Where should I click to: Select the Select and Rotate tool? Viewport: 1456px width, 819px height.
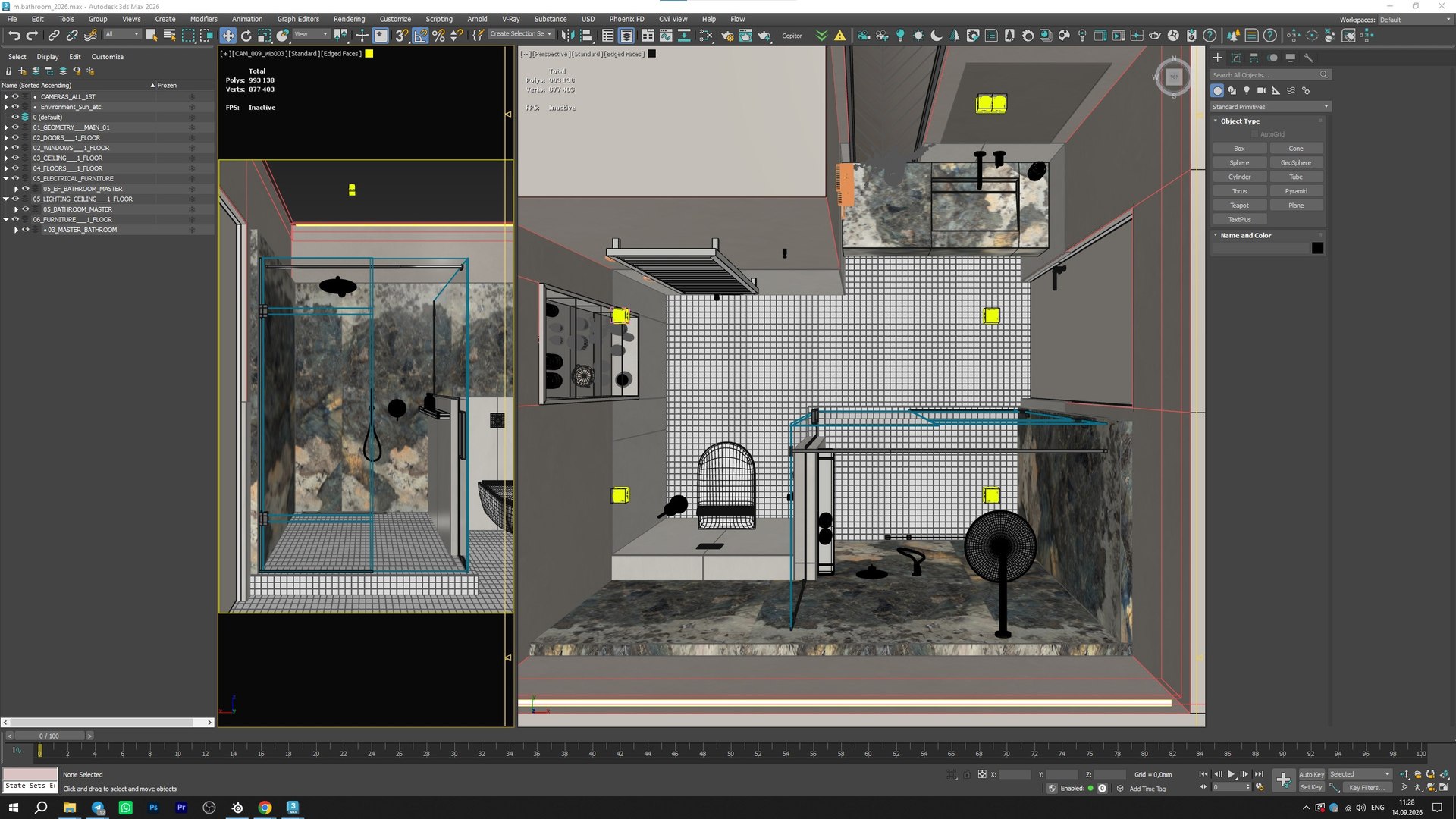[246, 36]
